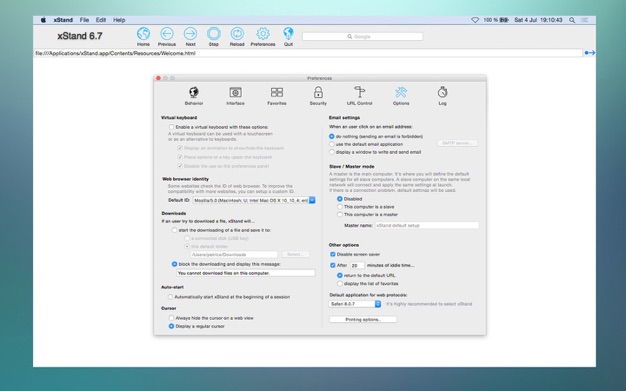Open the Safari default application dropdown

point(355,304)
